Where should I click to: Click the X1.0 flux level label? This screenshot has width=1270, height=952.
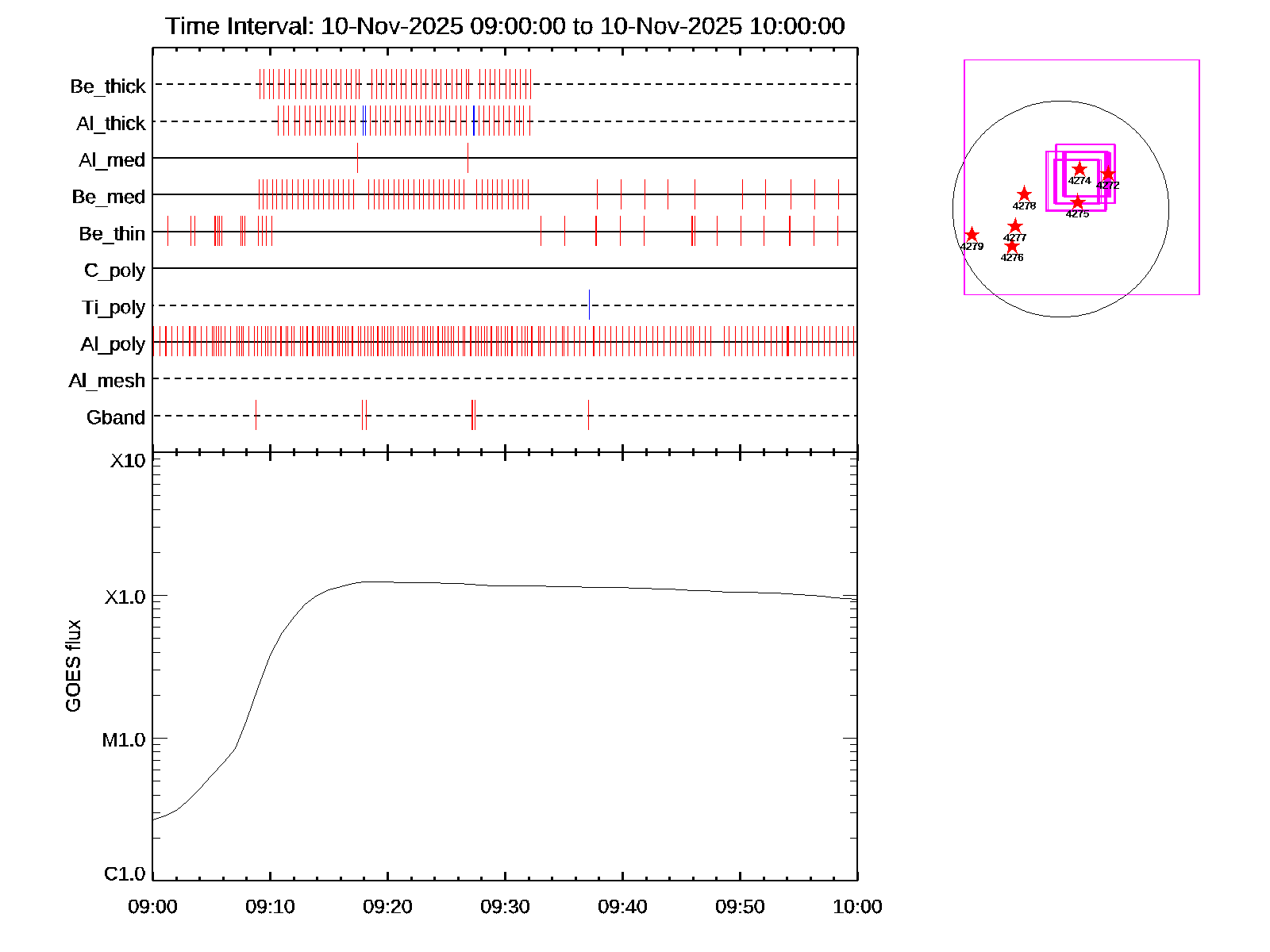click(x=125, y=597)
